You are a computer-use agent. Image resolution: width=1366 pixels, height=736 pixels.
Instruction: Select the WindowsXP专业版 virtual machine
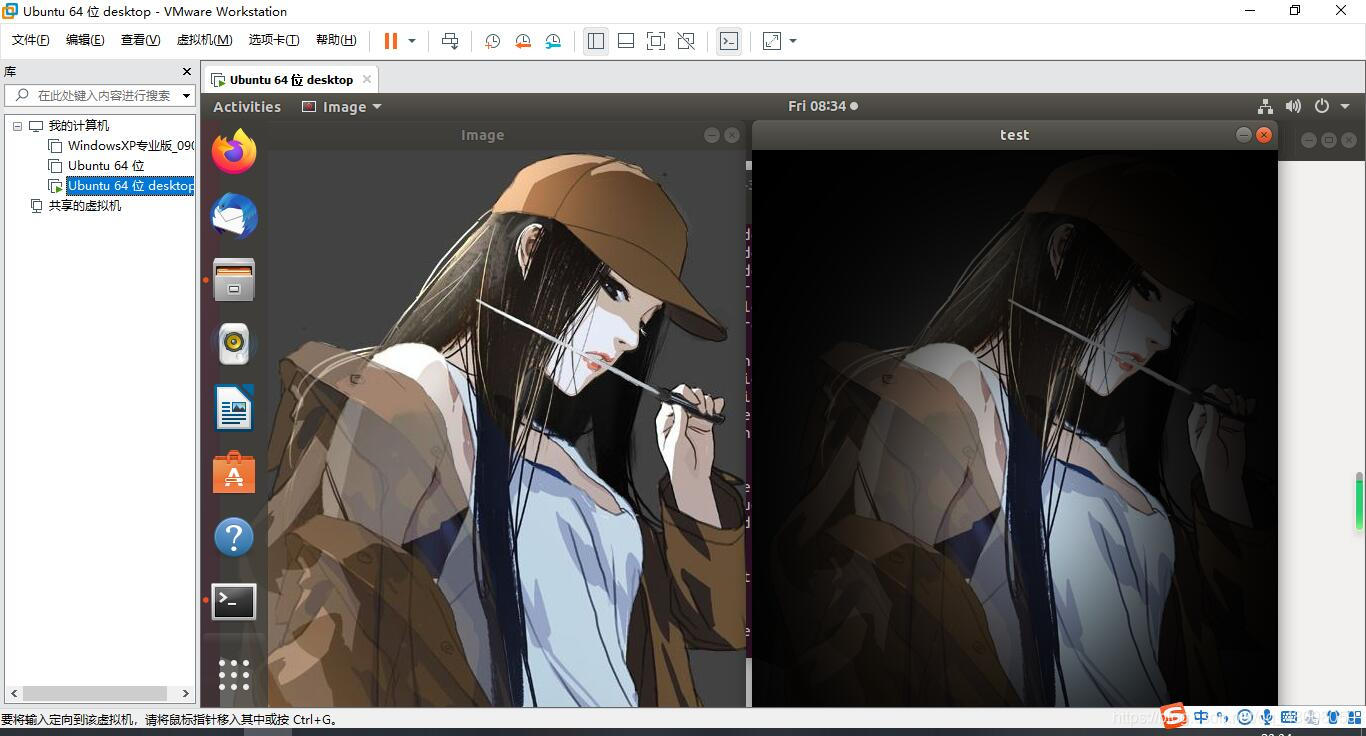point(130,146)
